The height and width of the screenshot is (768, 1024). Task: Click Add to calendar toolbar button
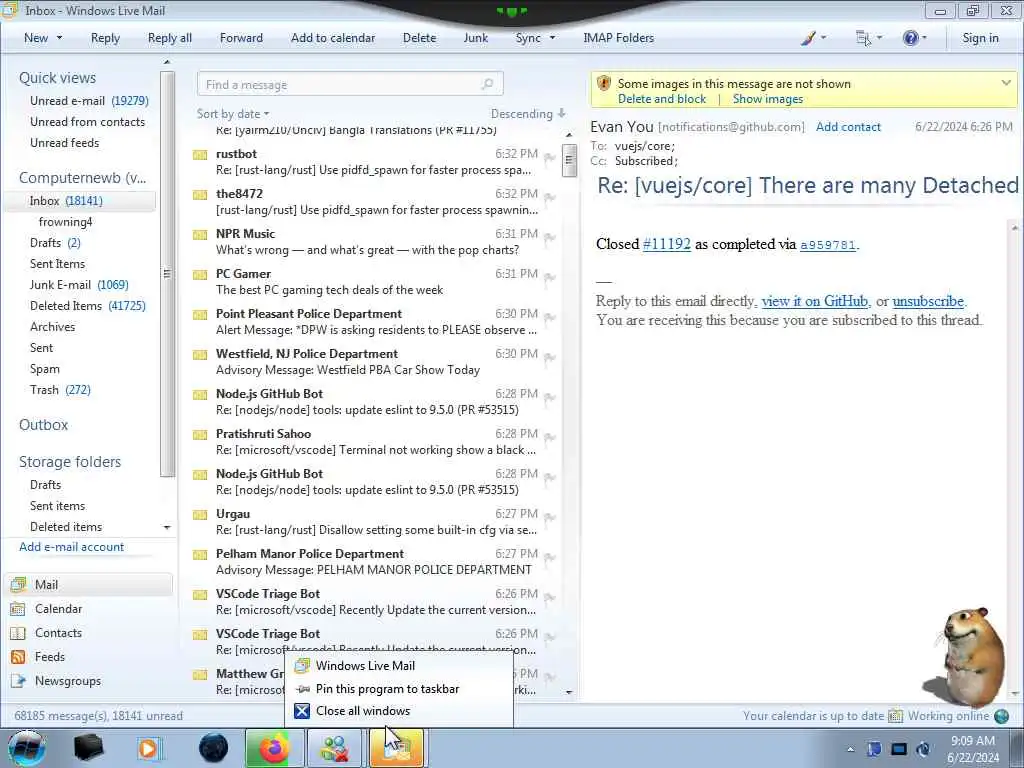(x=333, y=38)
